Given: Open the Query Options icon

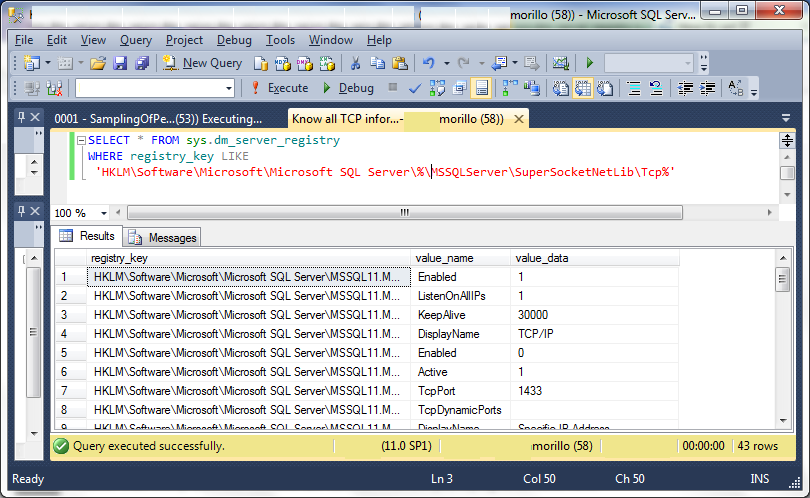Looking at the screenshot, I should click(x=459, y=88).
